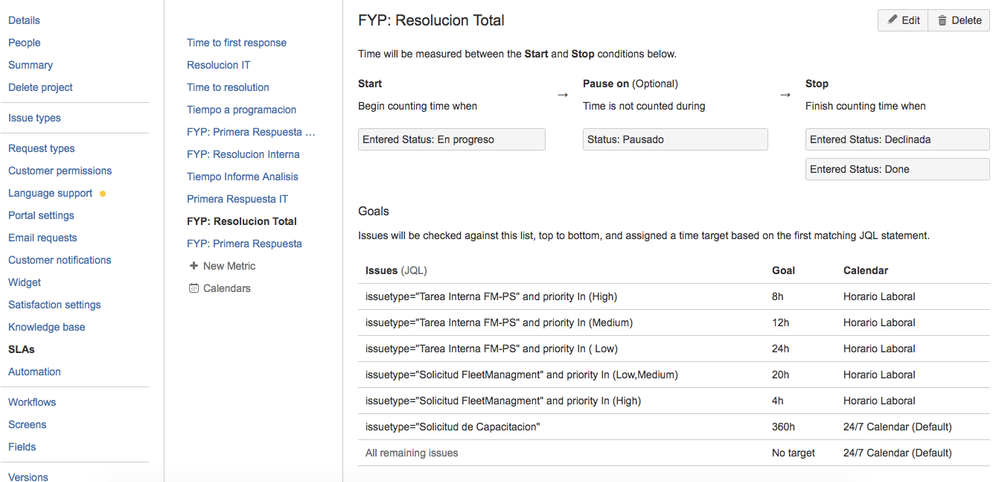Image resolution: width=999 pixels, height=482 pixels.
Task: Select the Time to first response metric
Action: coord(237,43)
